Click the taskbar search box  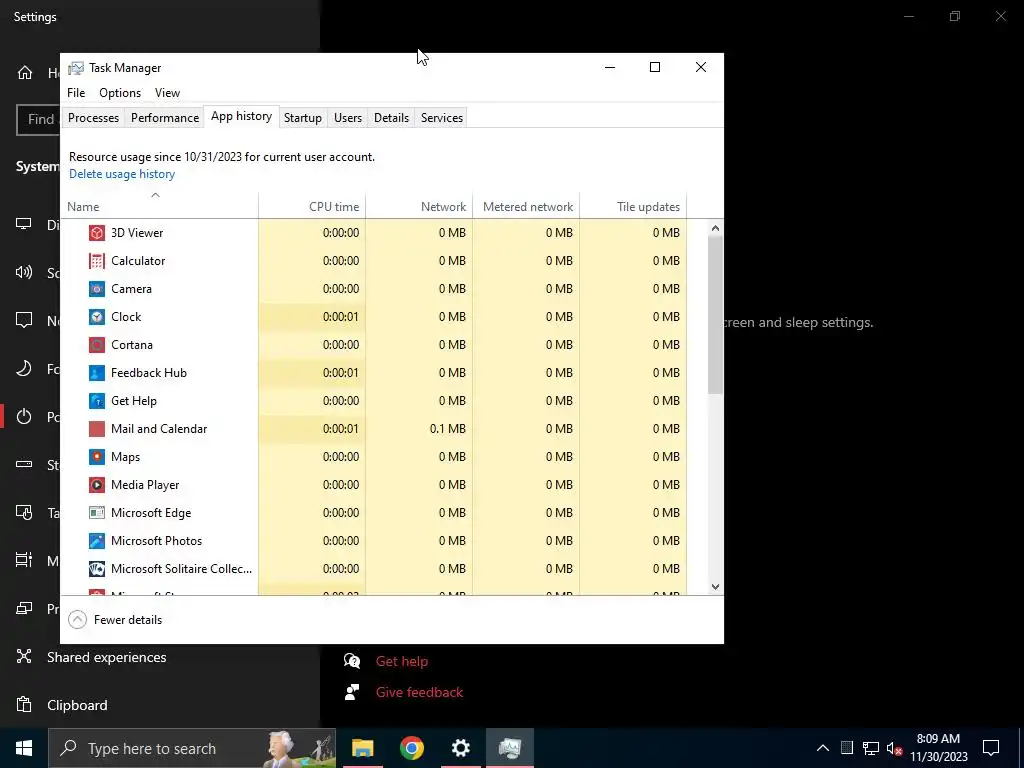pyautogui.click(x=192, y=748)
